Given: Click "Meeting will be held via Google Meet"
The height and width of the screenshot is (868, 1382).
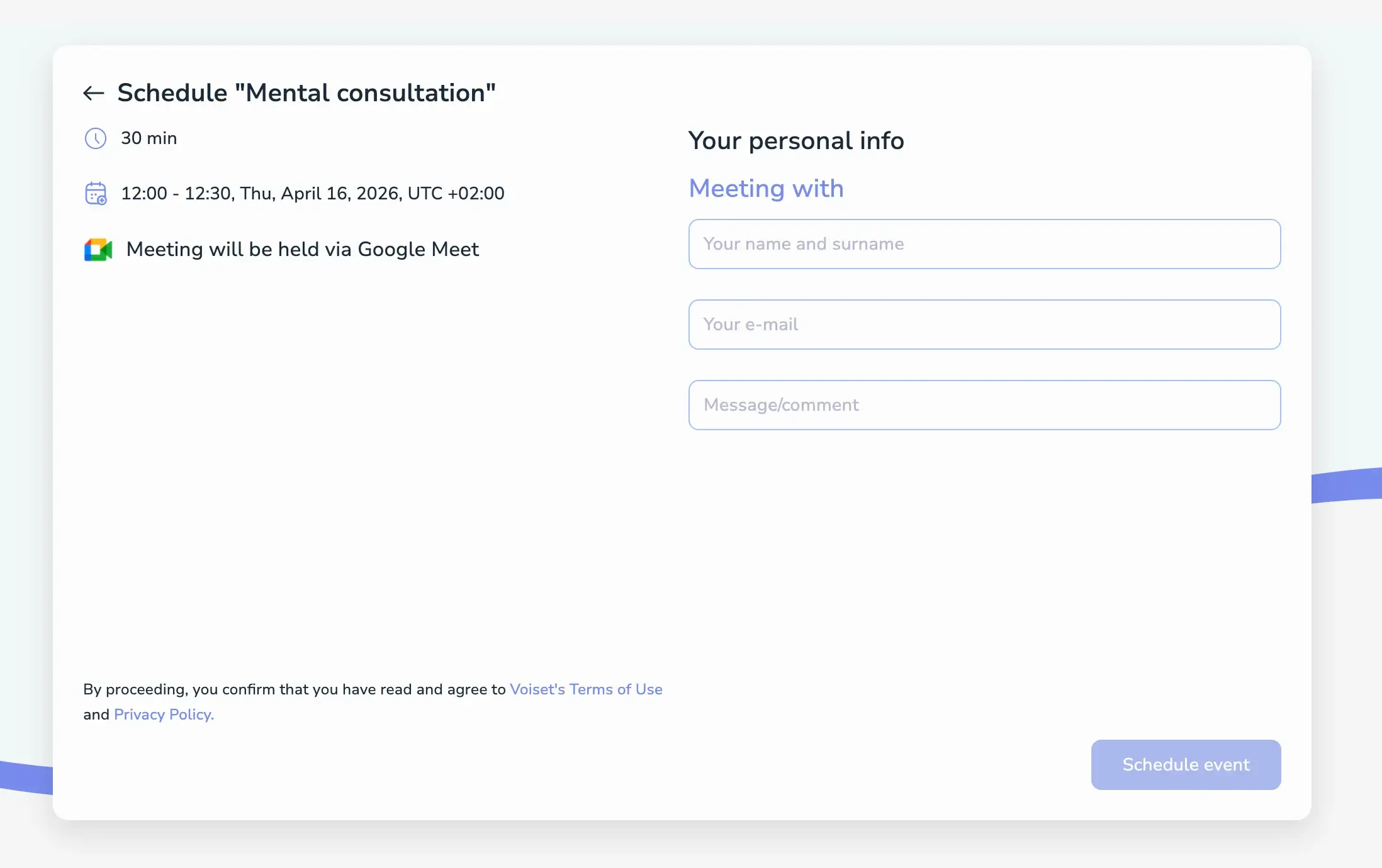Looking at the screenshot, I should (x=302, y=250).
